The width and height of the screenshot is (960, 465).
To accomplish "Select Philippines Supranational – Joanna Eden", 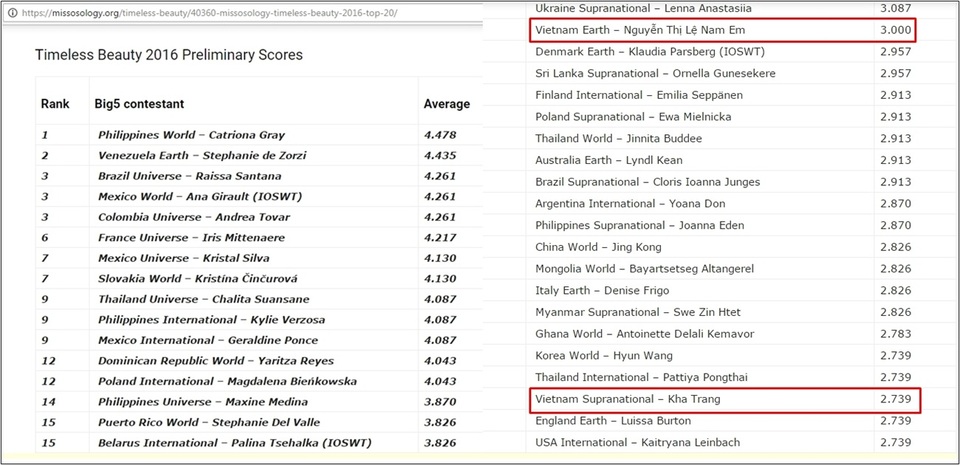I will pos(640,225).
